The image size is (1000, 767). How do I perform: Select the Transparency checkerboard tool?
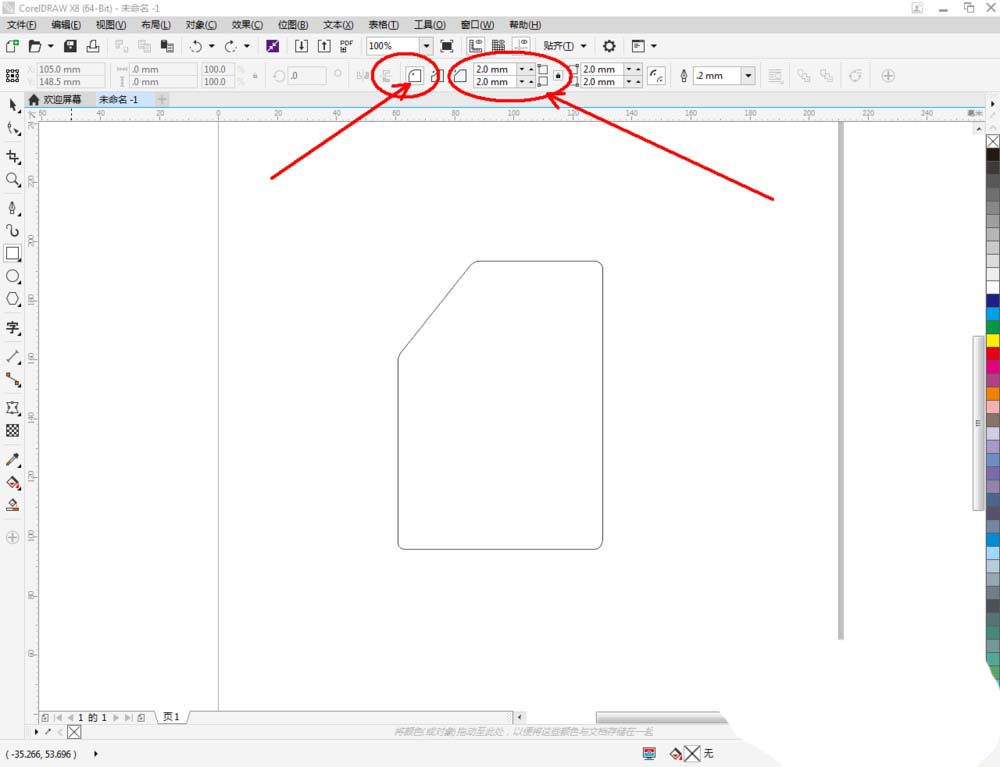13,431
